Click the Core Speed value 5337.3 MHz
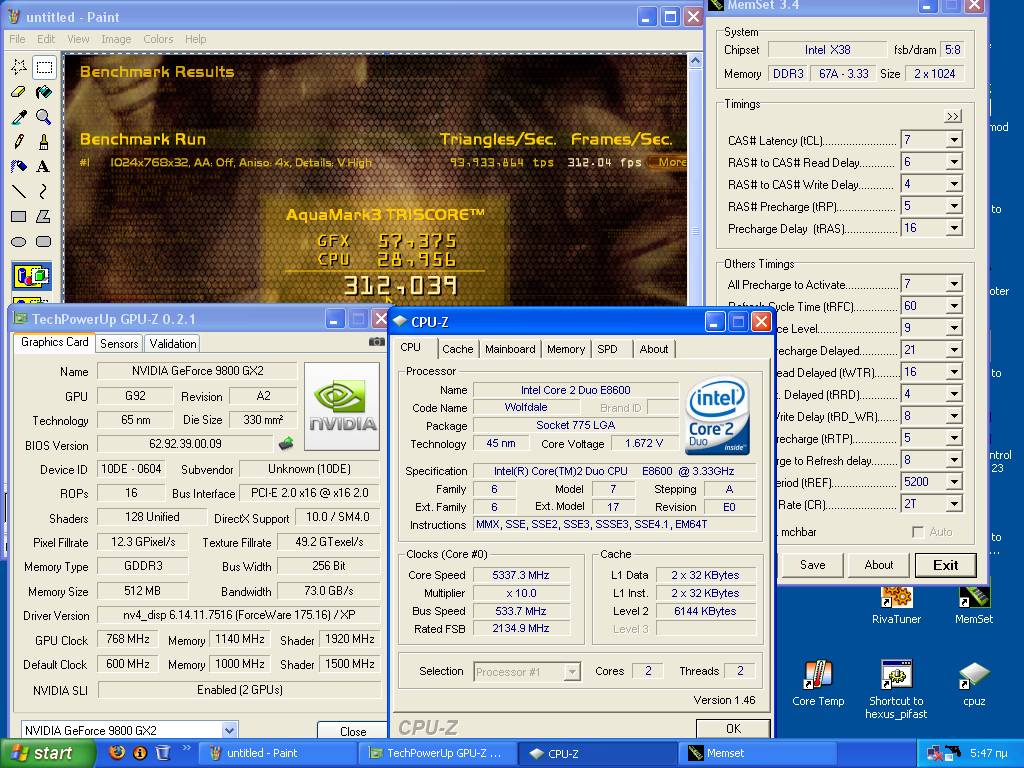 521,575
